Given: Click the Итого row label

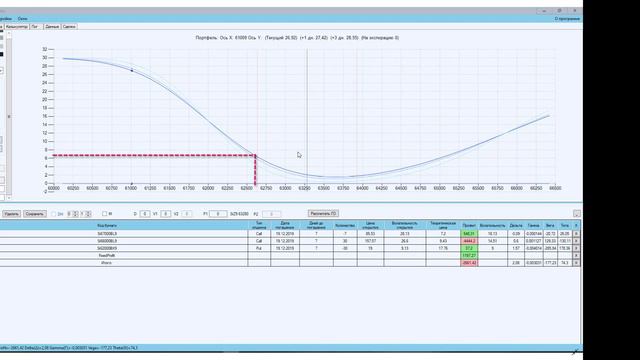Looking at the screenshot, I should (x=107, y=263).
